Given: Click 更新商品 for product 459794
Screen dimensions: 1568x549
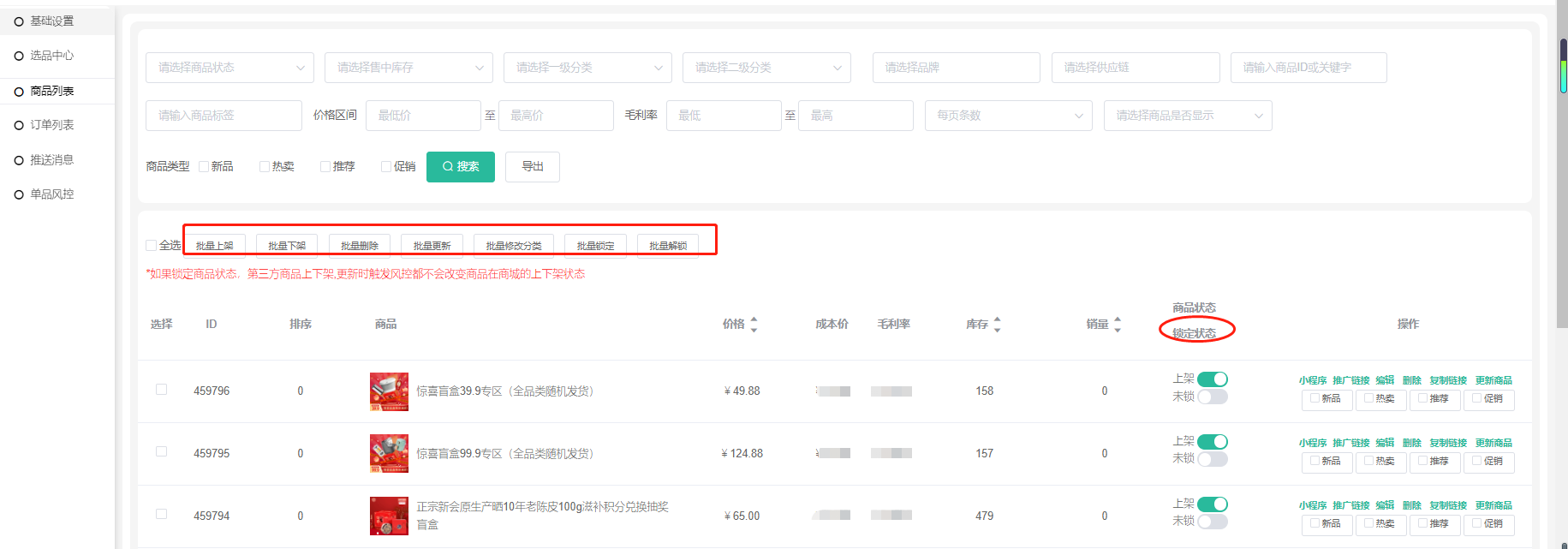Looking at the screenshot, I should pos(1493,505).
